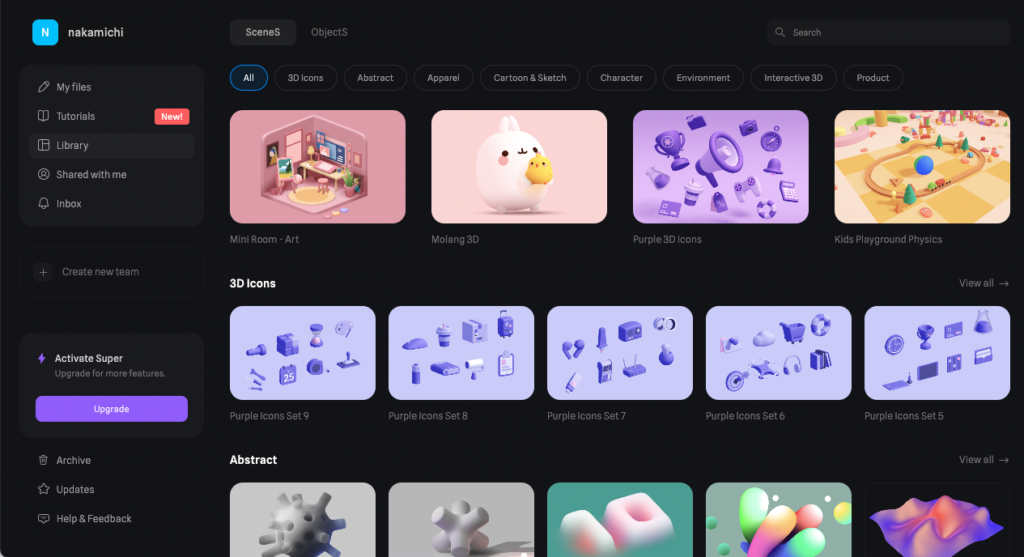This screenshot has width=1024, height=557.
Task: Click the book icon beside Tutorials
Action: (43, 116)
